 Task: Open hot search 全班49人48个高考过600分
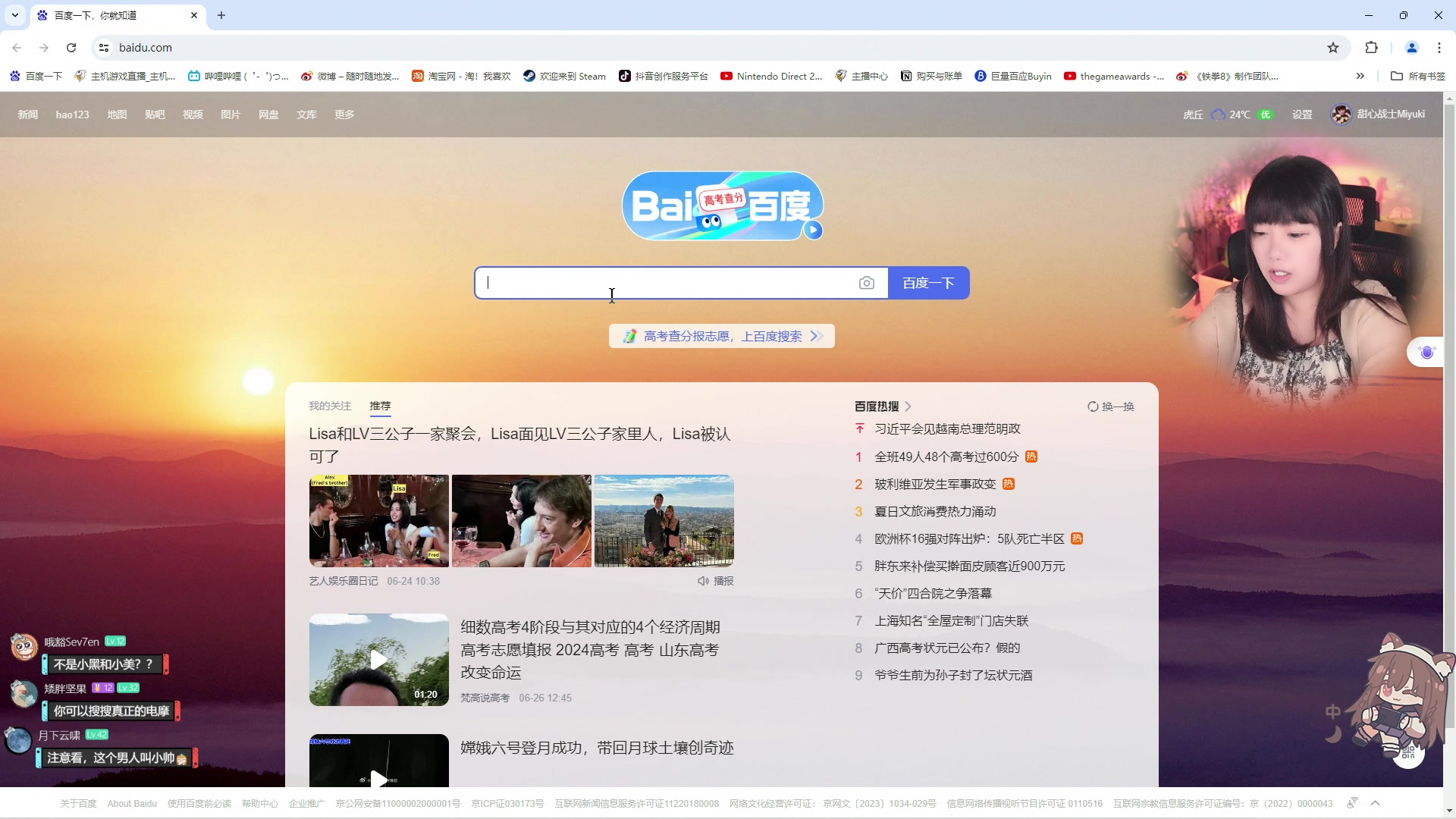tap(946, 457)
